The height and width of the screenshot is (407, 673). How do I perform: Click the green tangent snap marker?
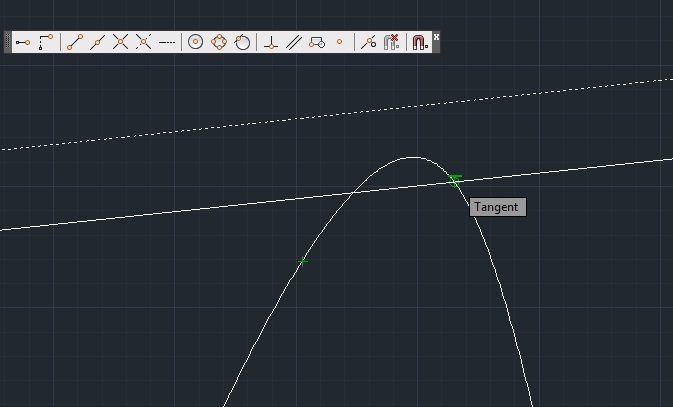[x=455, y=180]
